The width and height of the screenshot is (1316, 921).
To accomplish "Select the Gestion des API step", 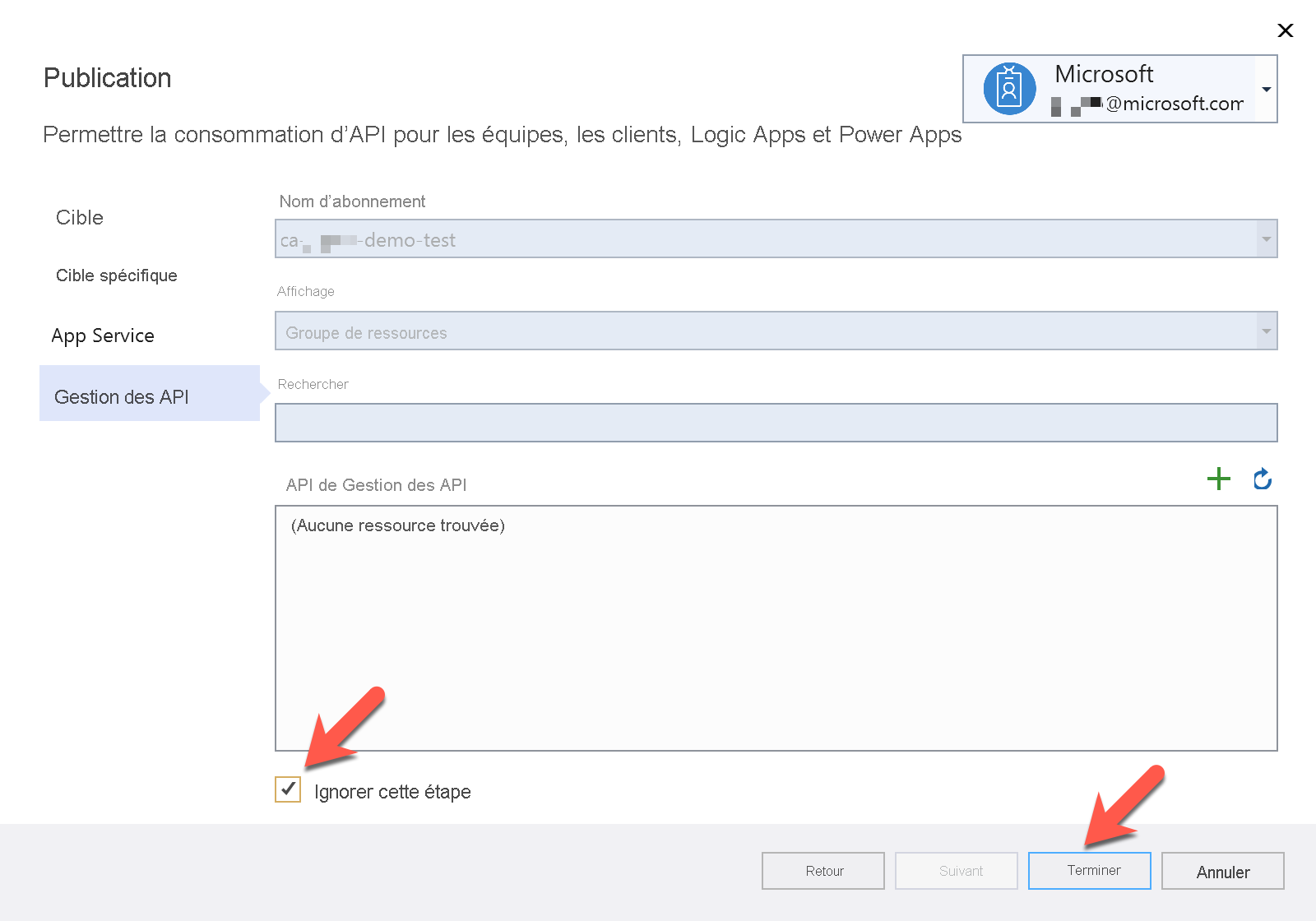I will point(150,393).
